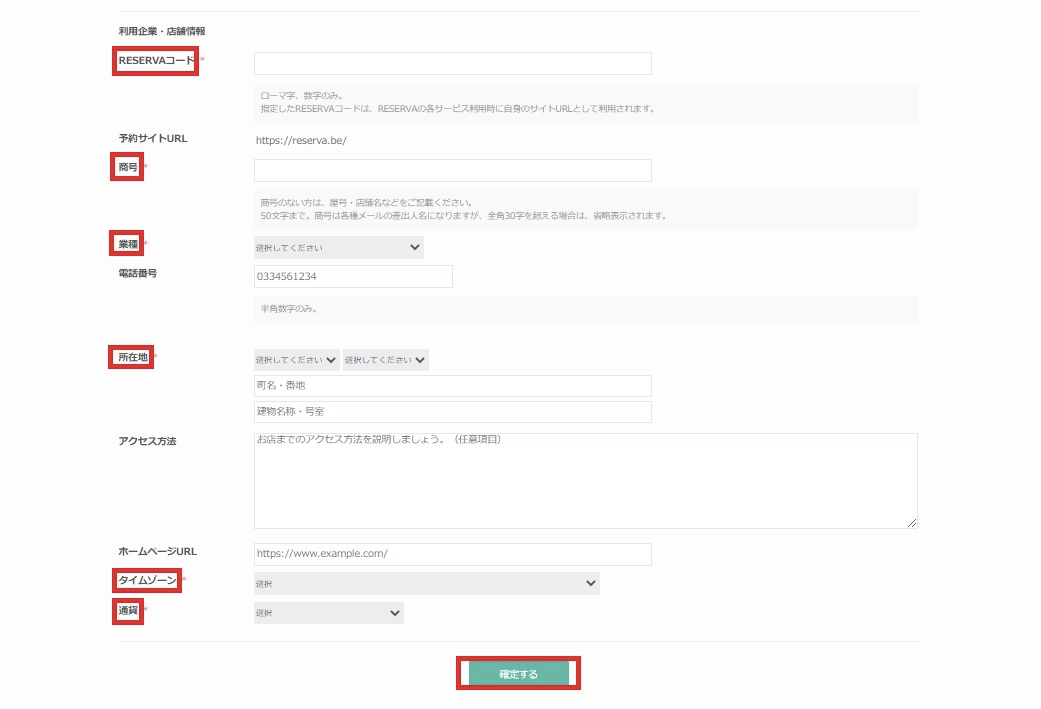Grab the アクセス方法 textarea resize handle
The height and width of the screenshot is (709, 1041).
[x=911, y=522]
